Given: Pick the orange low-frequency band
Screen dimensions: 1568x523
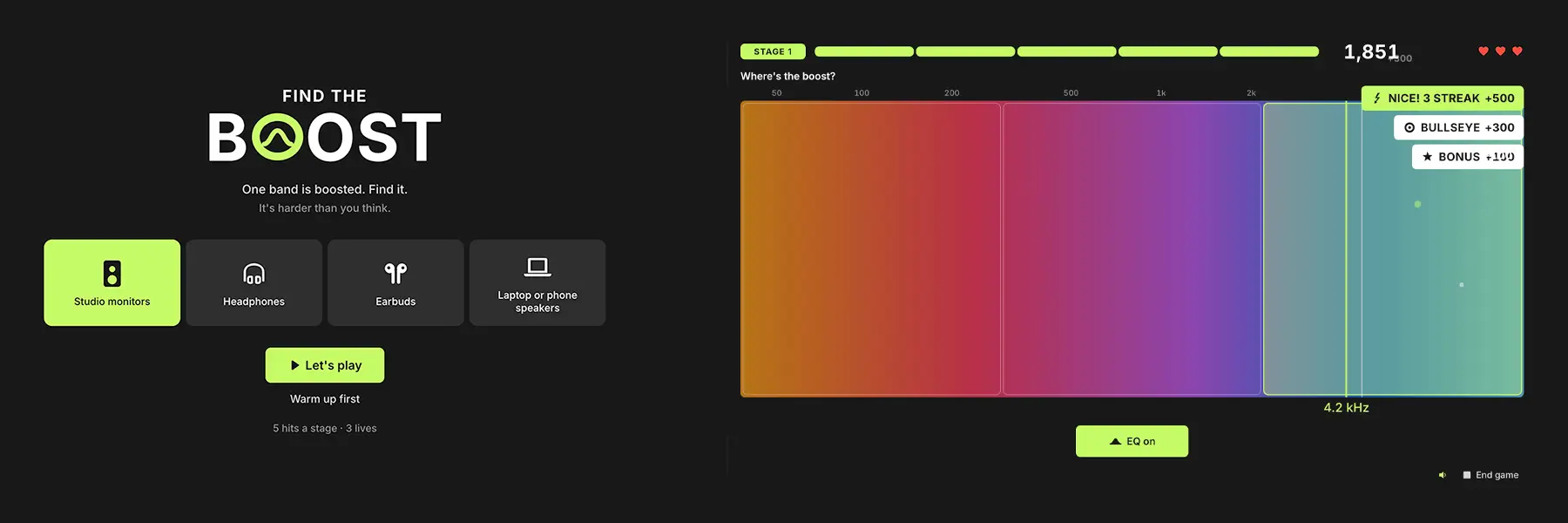Looking at the screenshot, I should pos(871,249).
